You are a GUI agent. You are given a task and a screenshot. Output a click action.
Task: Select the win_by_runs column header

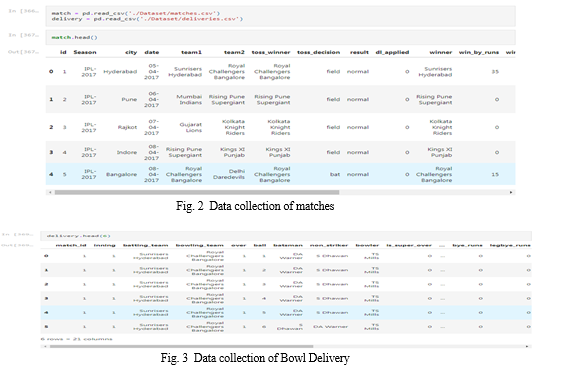point(479,53)
